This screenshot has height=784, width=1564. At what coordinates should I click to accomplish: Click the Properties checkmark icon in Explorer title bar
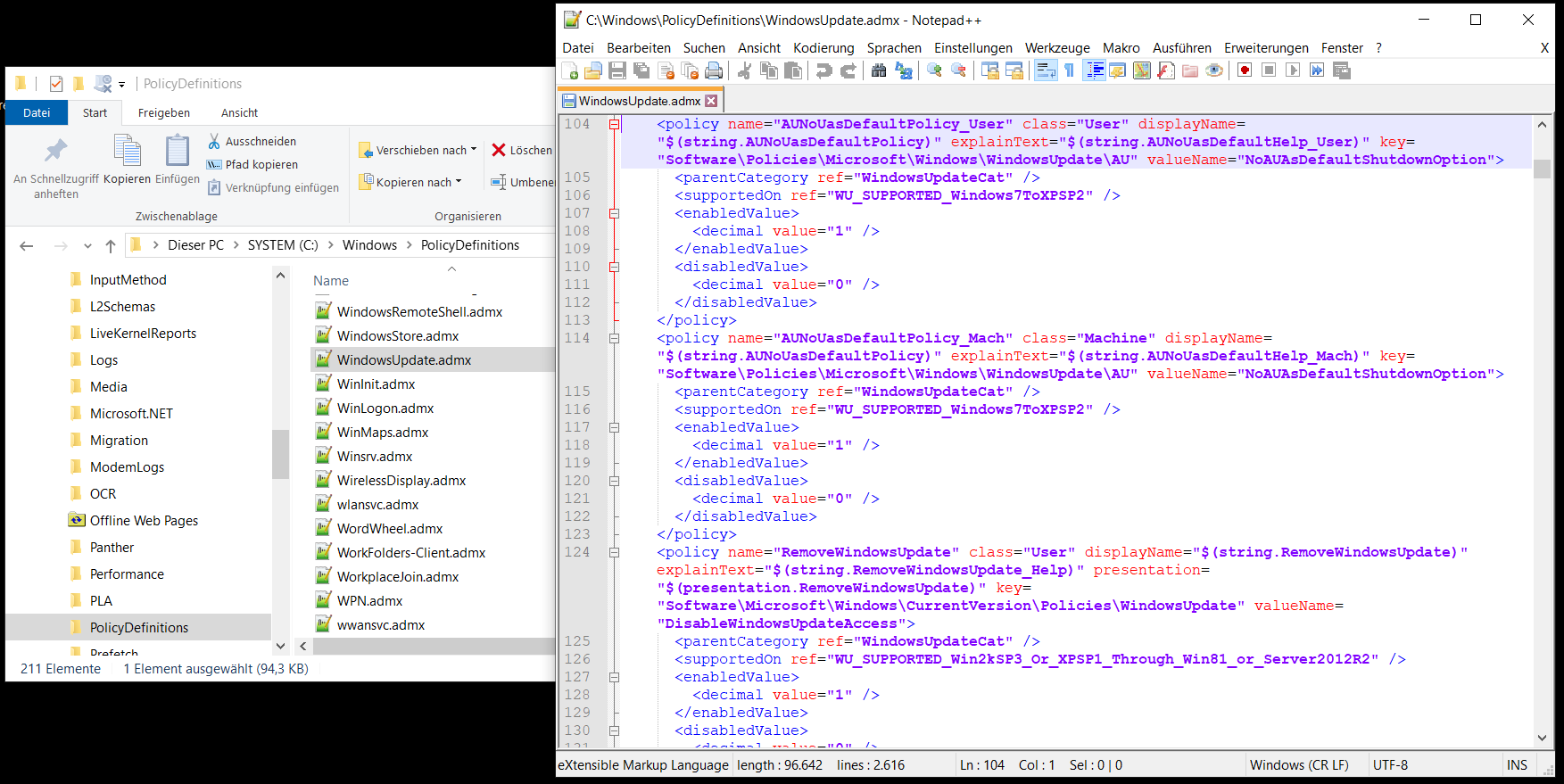(x=56, y=84)
